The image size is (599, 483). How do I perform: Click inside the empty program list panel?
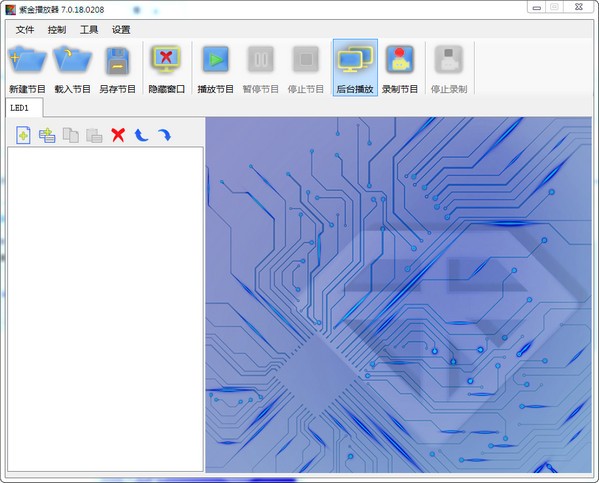pyautogui.click(x=105, y=309)
